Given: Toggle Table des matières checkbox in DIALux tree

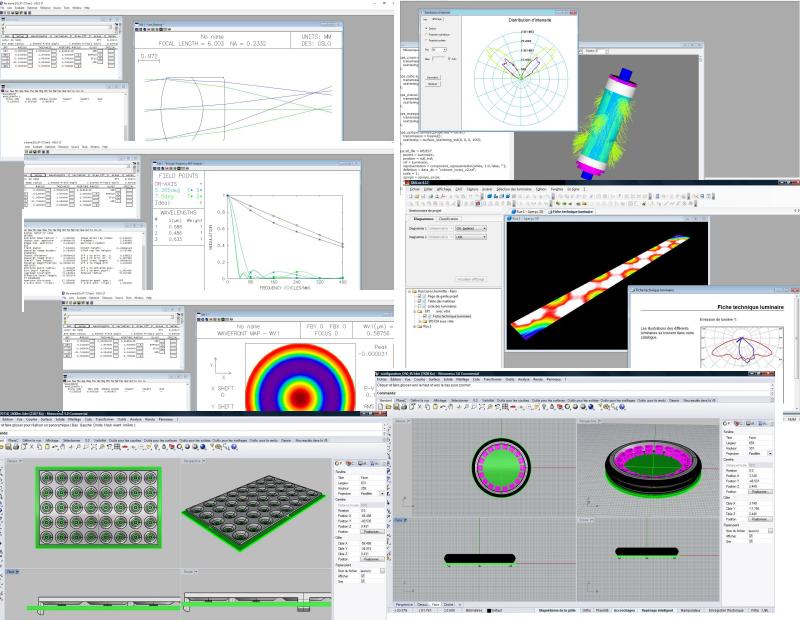Looking at the screenshot, I should click(419, 301).
